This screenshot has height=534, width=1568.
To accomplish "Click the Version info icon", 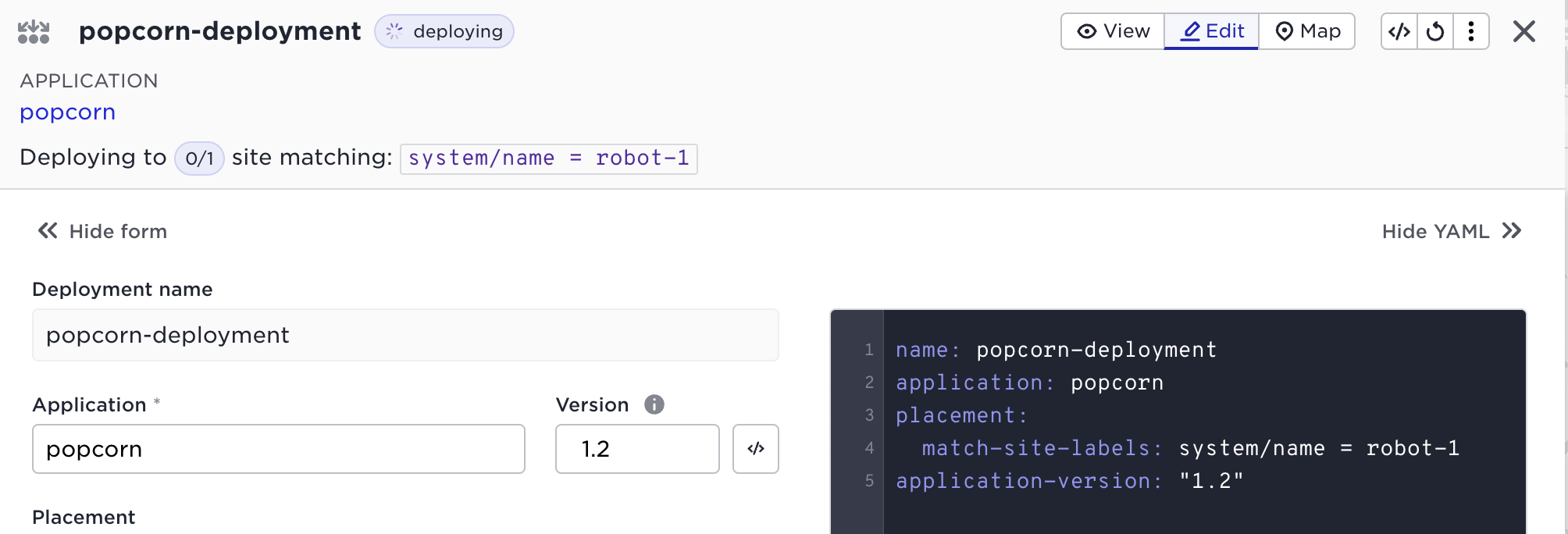I will [x=654, y=404].
